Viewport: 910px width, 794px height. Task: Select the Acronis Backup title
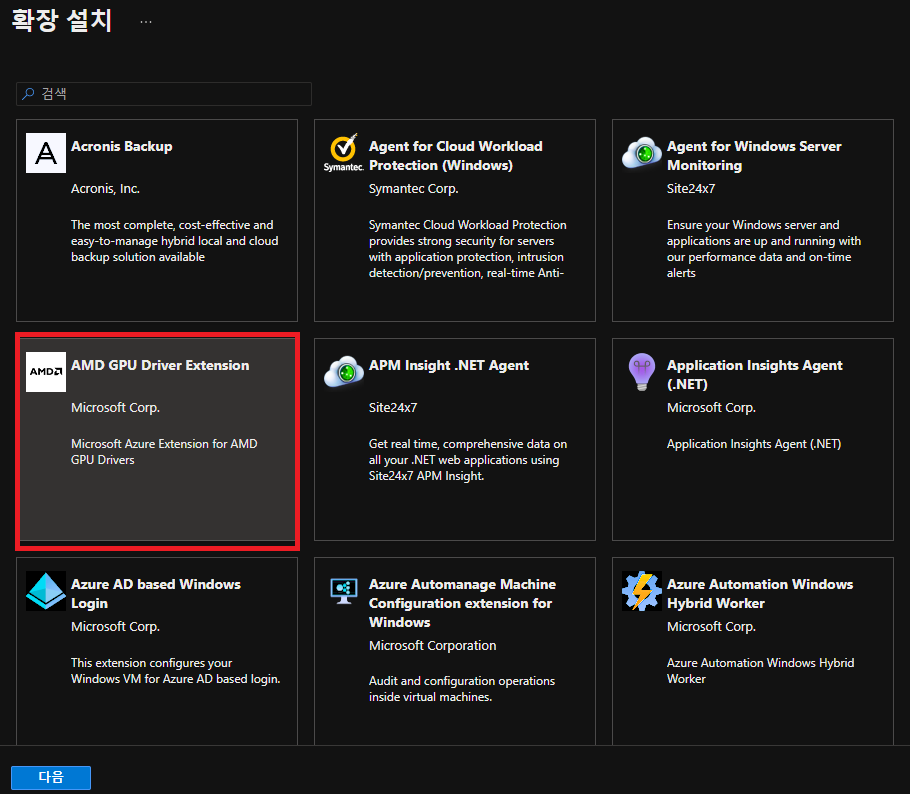(122, 146)
